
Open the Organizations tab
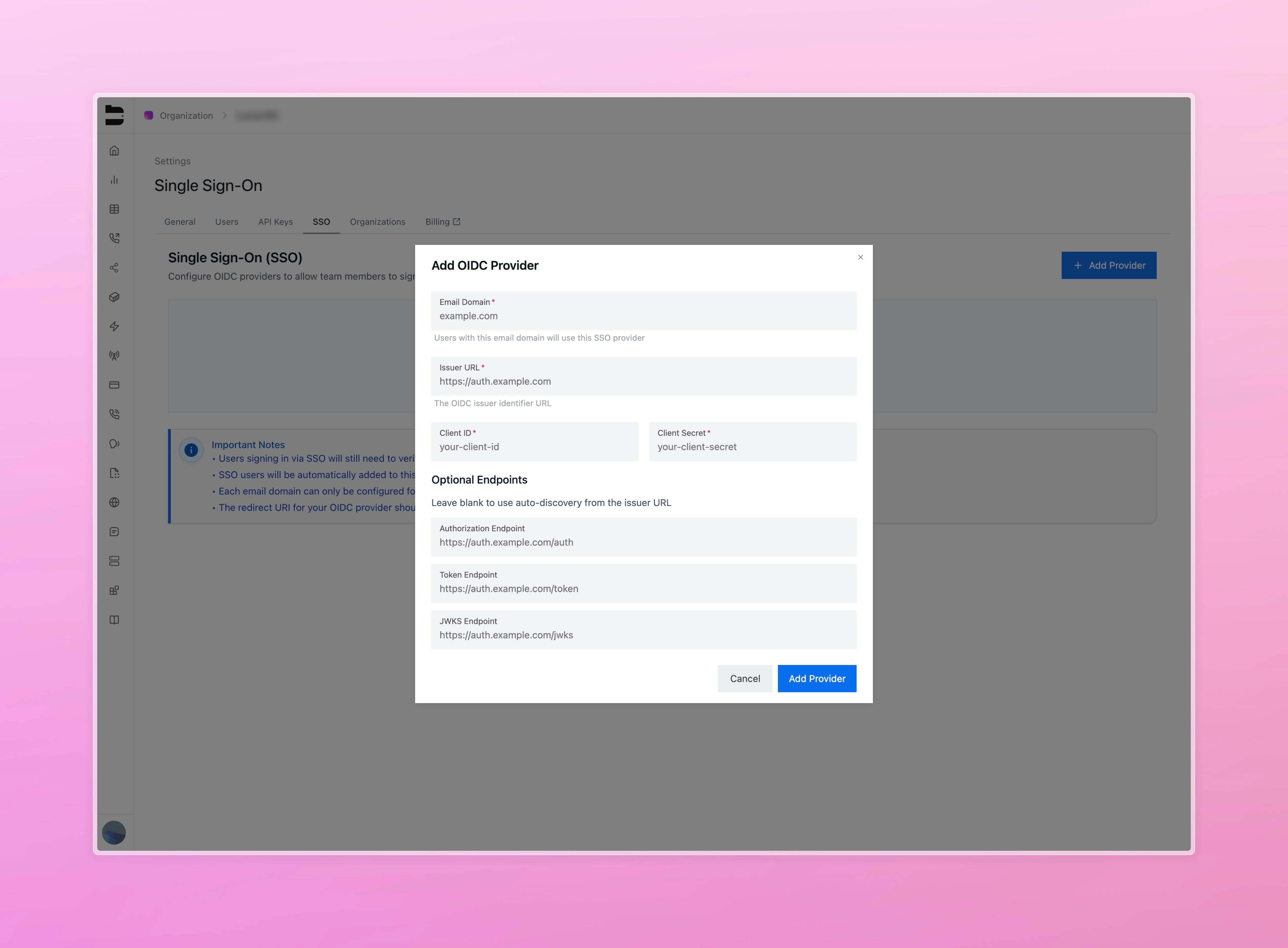[377, 222]
